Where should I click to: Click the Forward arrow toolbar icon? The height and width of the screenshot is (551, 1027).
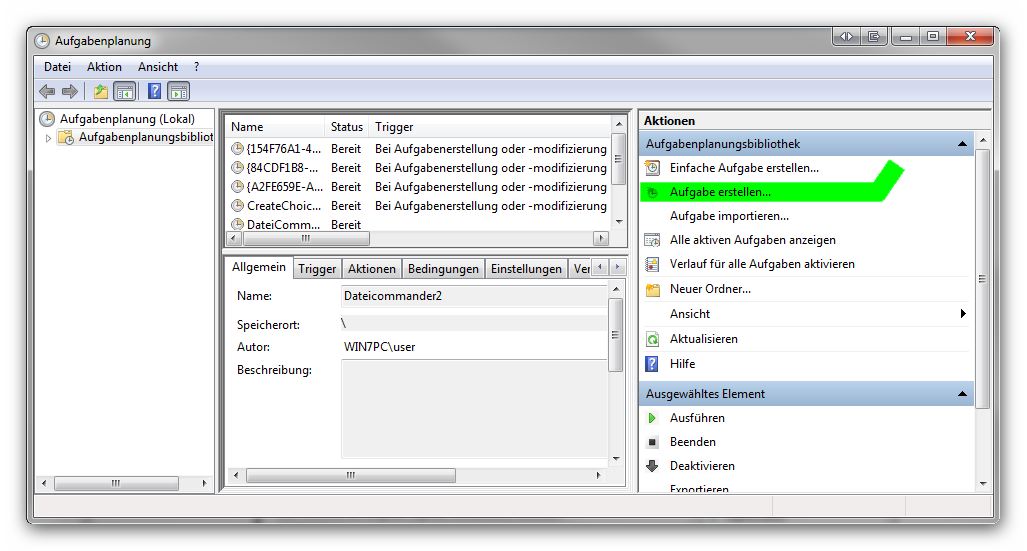[x=70, y=92]
